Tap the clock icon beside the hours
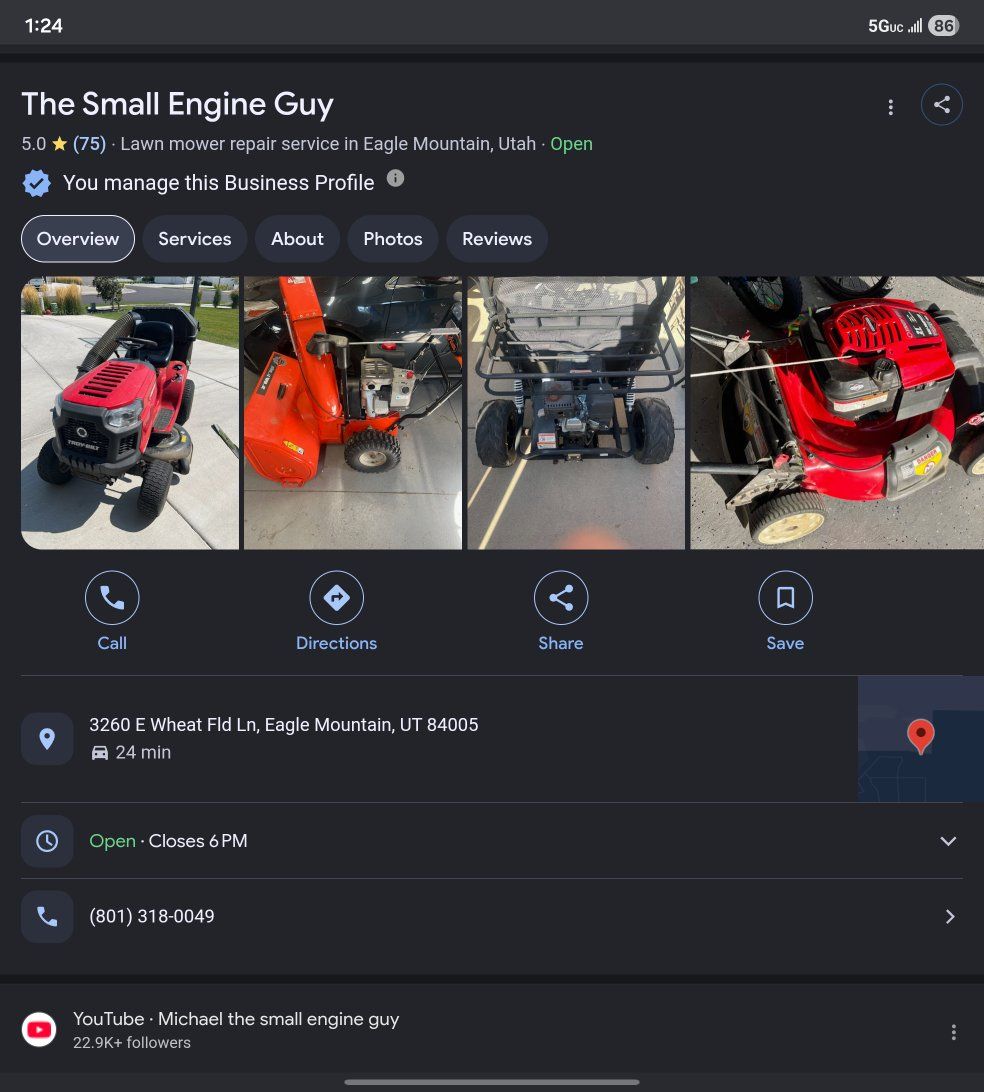984x1092 pixels. point(47,841)
